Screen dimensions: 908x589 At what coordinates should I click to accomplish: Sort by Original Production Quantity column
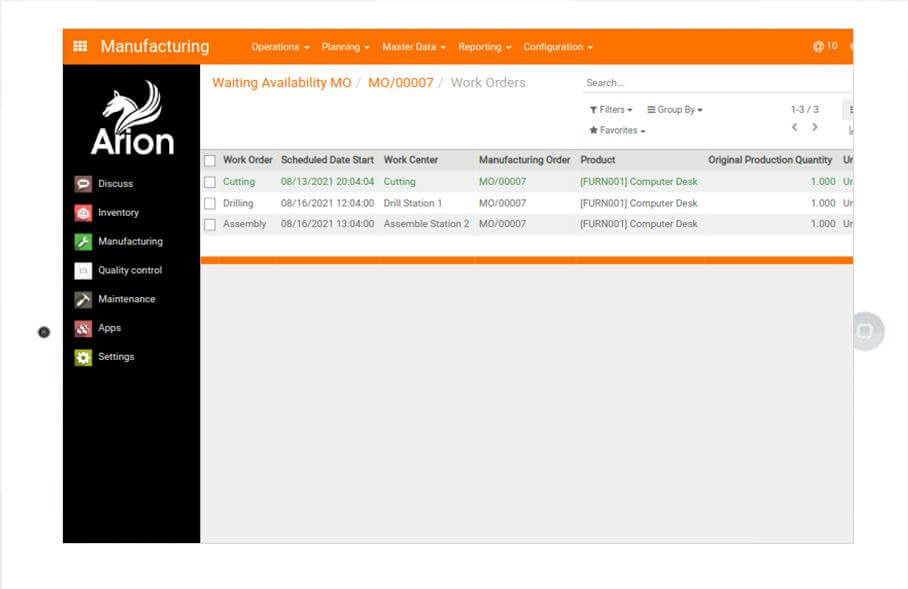(770, 160)
